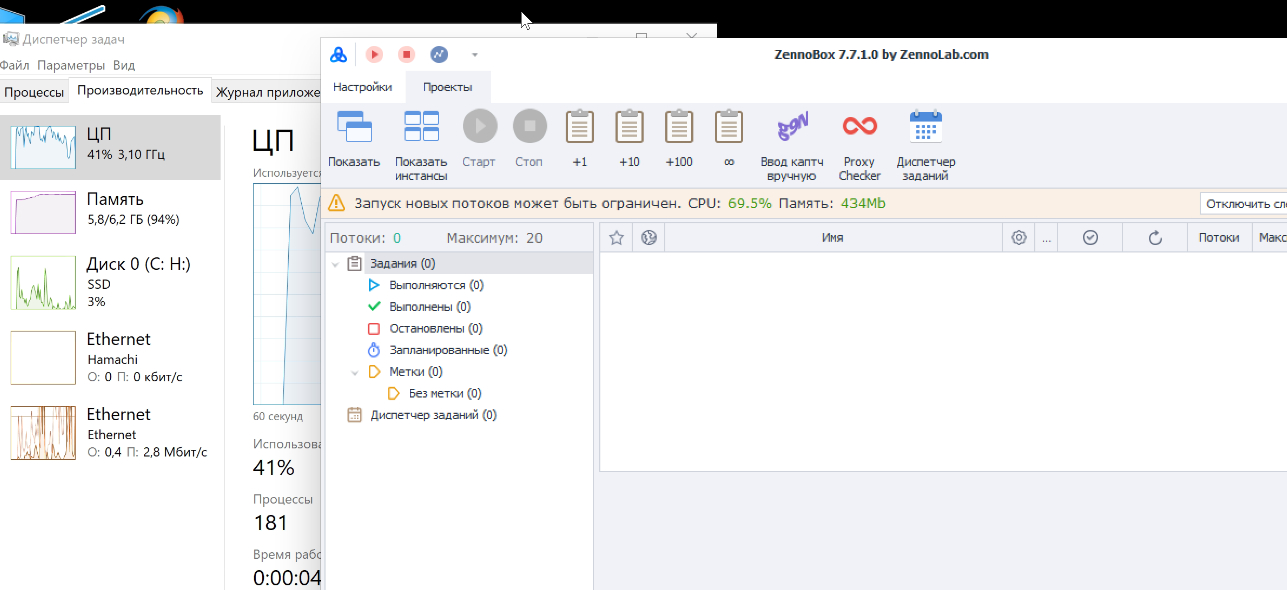Open Параметры menu in Task Manager
1287x590 pixels.
click(71, 65)
